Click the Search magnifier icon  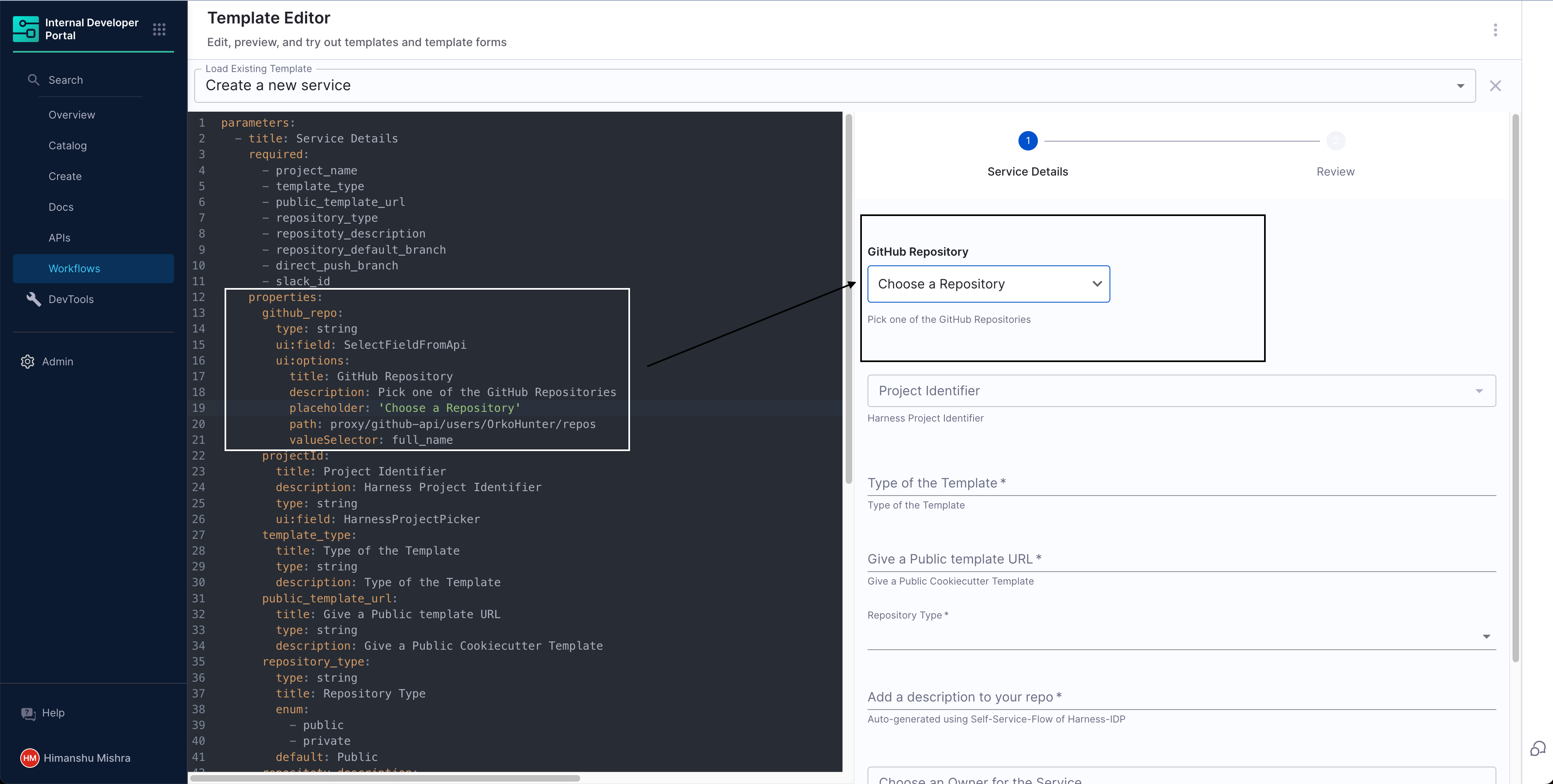pos(34,80)
